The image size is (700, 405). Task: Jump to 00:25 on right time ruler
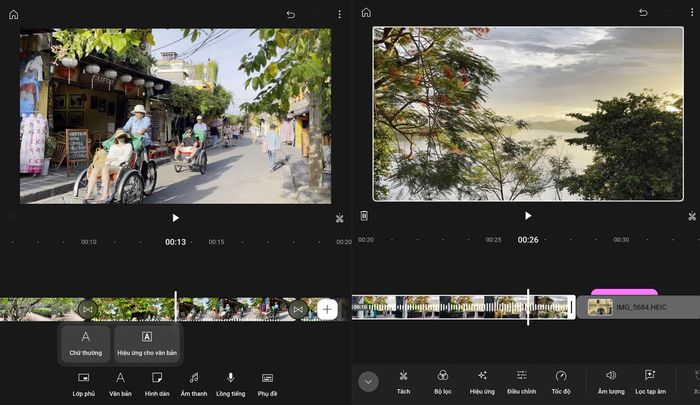[x=493, y=240]
